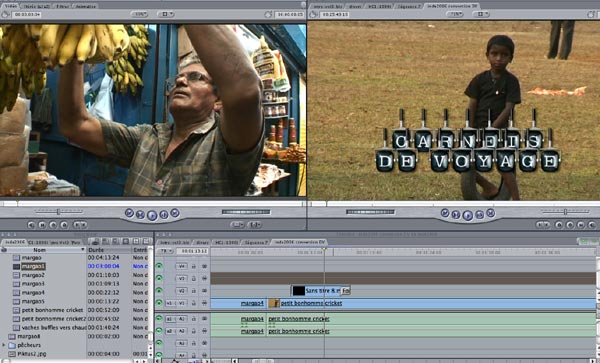Lock the A2 audio track
The width and height of the screenshot is (600, 363).
click(194, 331)
